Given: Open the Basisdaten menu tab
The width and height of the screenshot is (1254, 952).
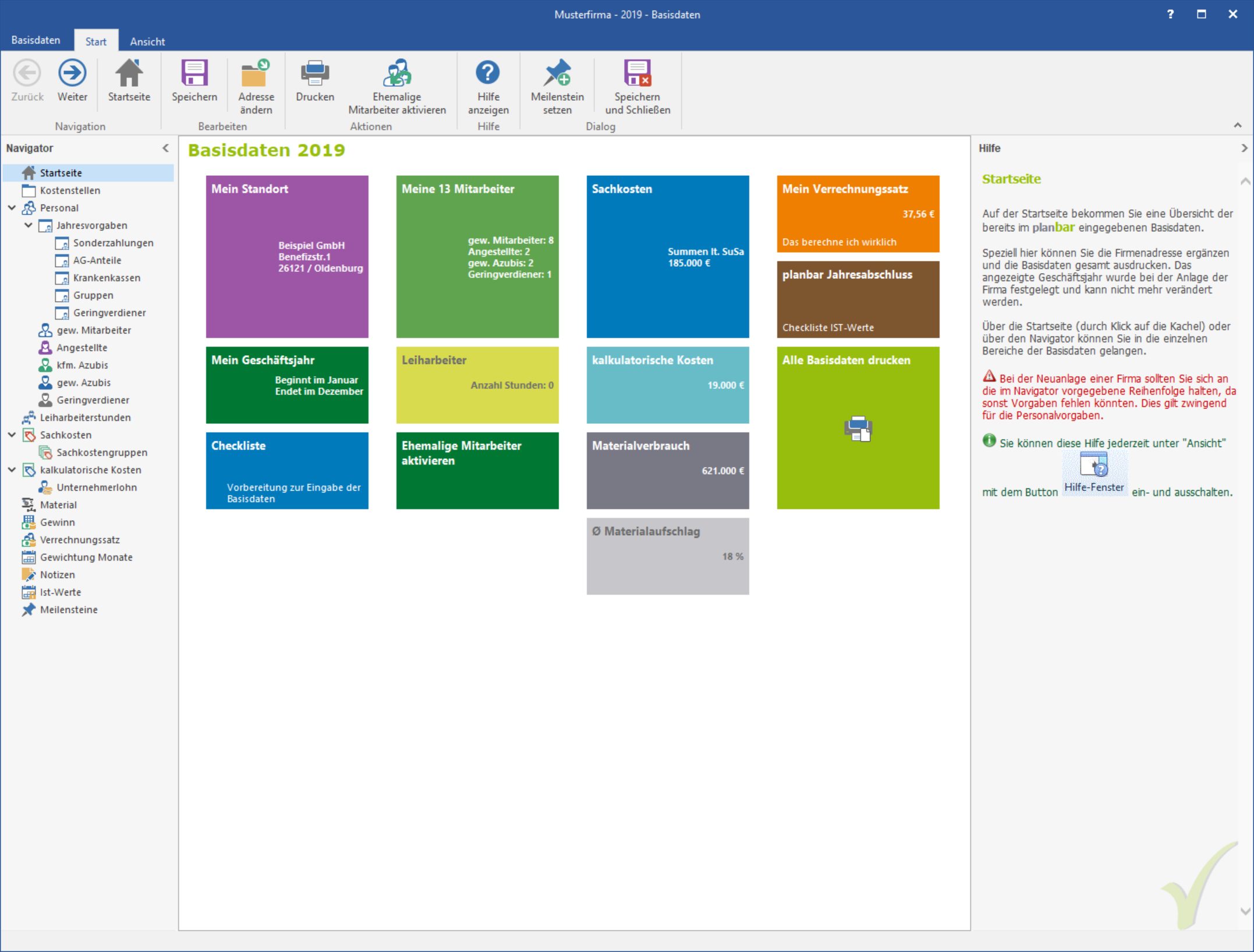Looking at the screenshot, I should [36, 40].
